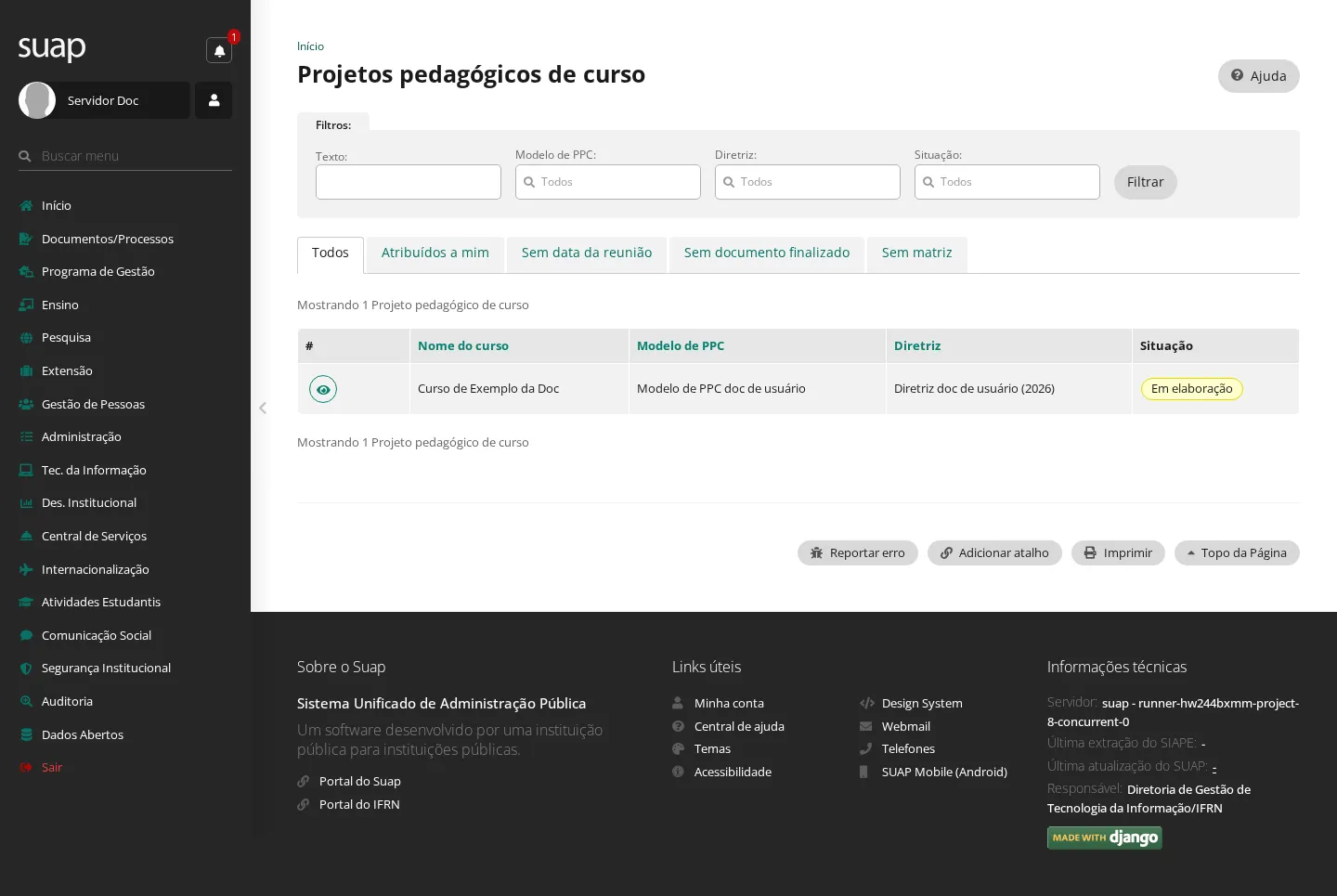
Task: Open the Situação filter dropdown
Action: [x=1007, y=182]
